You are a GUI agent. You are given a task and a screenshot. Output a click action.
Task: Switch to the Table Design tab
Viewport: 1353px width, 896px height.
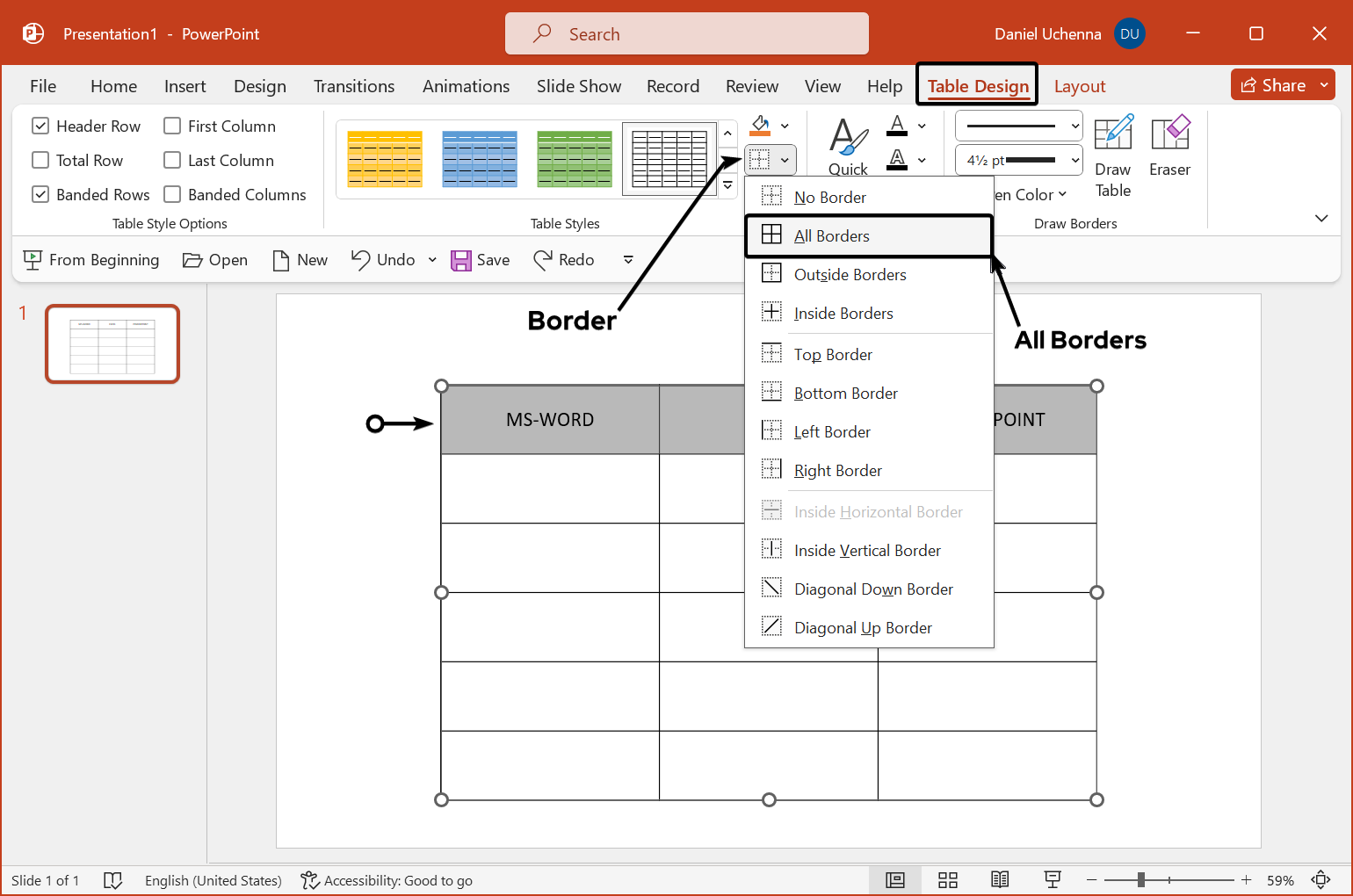pyautogui.click(x=977, y=86)
